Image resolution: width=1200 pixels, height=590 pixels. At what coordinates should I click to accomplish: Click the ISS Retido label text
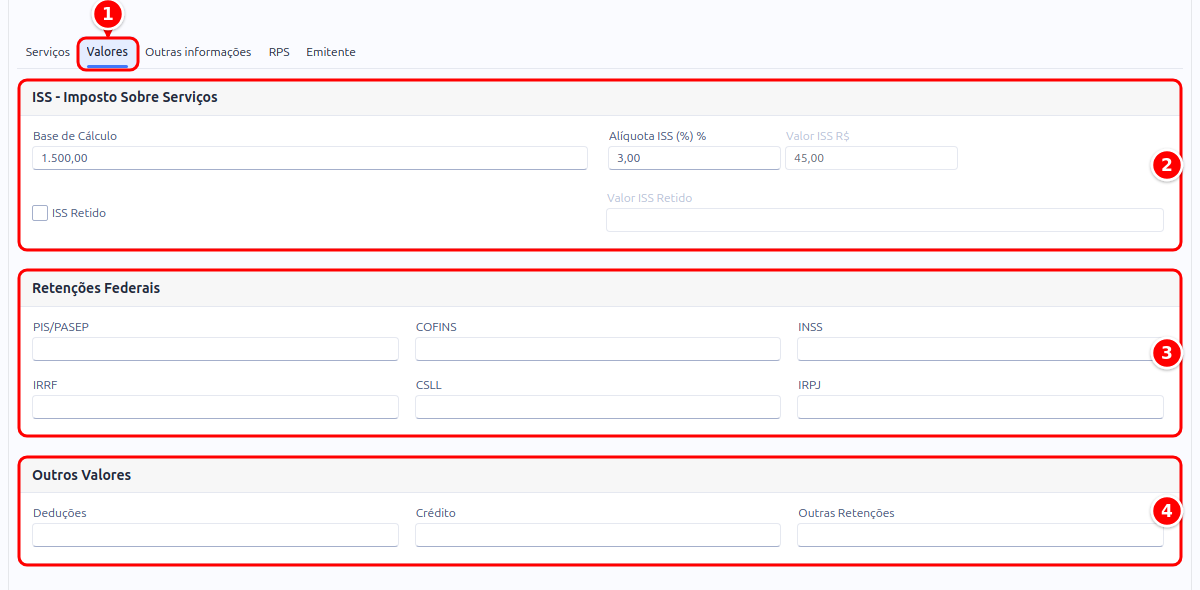(x=79, y=213)
